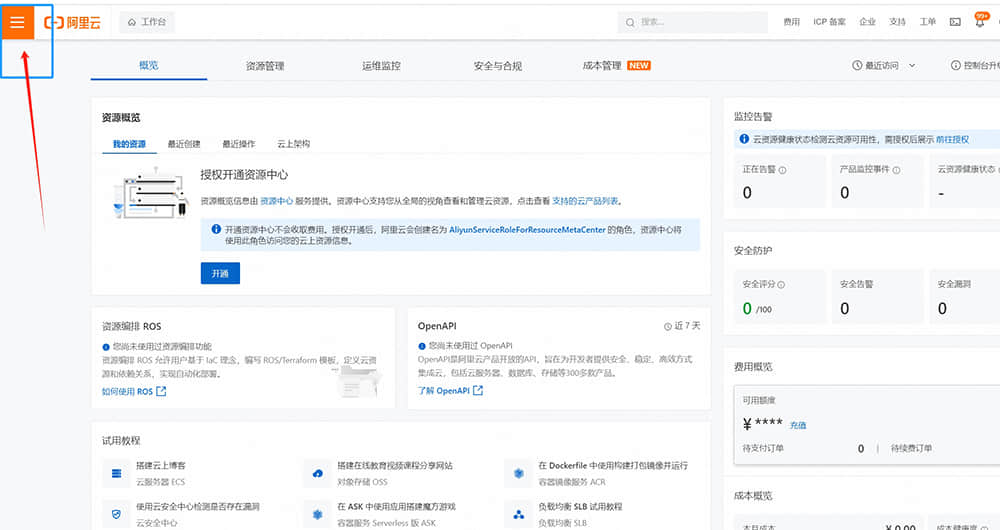Click the magnifier icon in search box
This screenshot has width=1000, height=530.
tap(630, 22)
